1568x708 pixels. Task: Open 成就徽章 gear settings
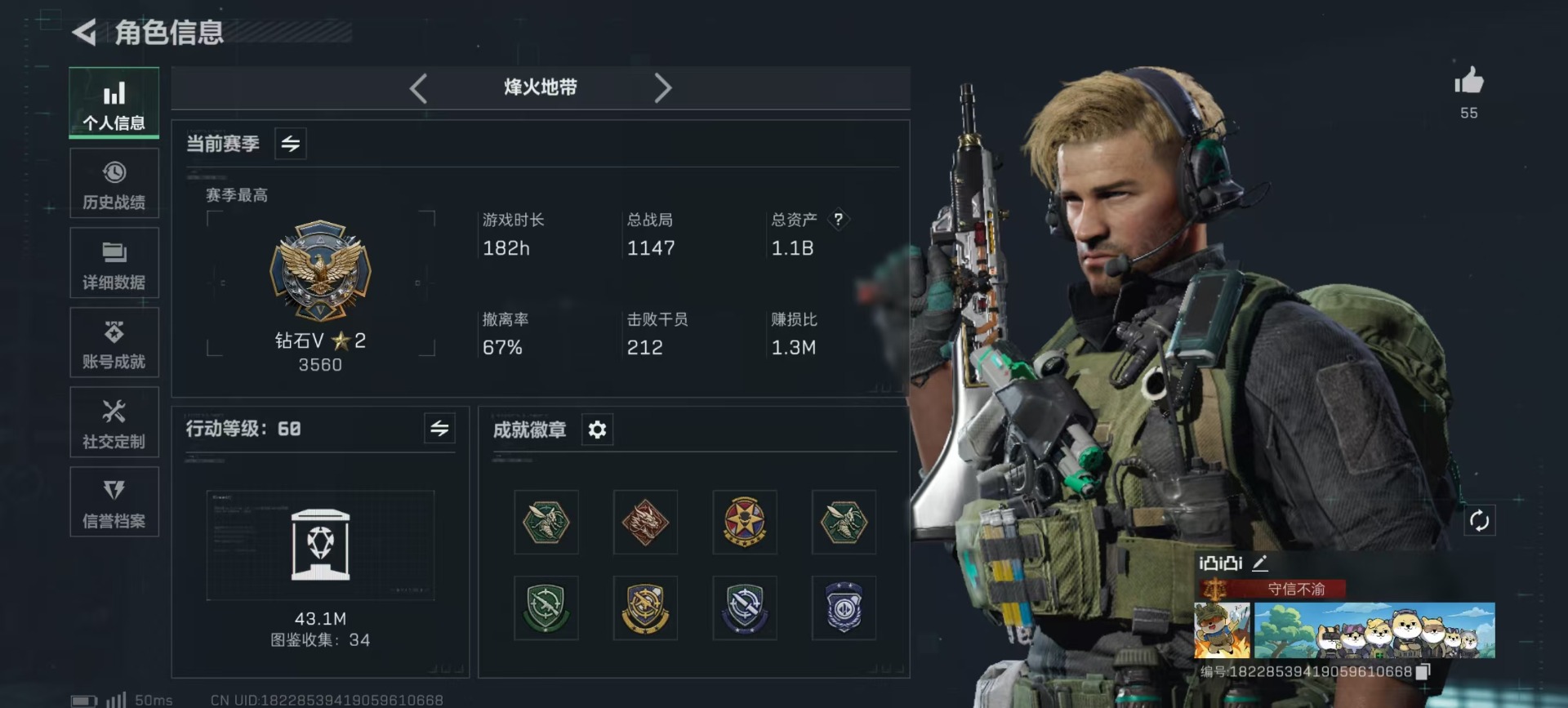coord(597,430)
